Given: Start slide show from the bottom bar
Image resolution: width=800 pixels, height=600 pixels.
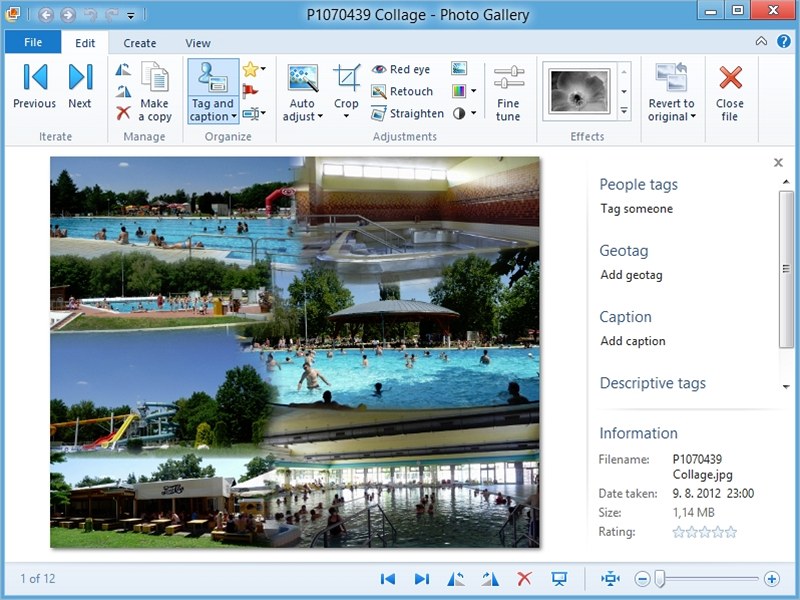Looking at the screenshot, I should (x=560, y=579).
